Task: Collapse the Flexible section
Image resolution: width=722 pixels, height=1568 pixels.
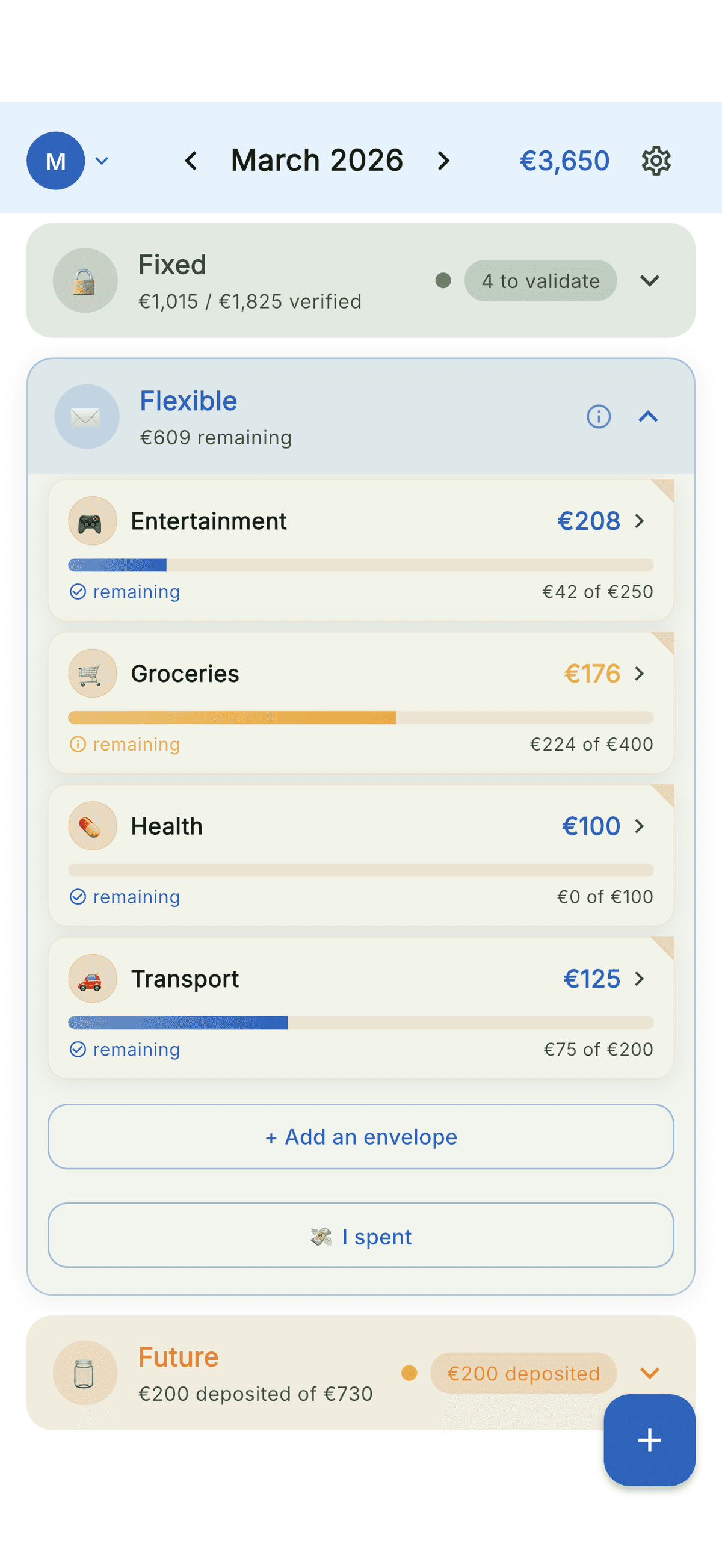Action: 649,417
